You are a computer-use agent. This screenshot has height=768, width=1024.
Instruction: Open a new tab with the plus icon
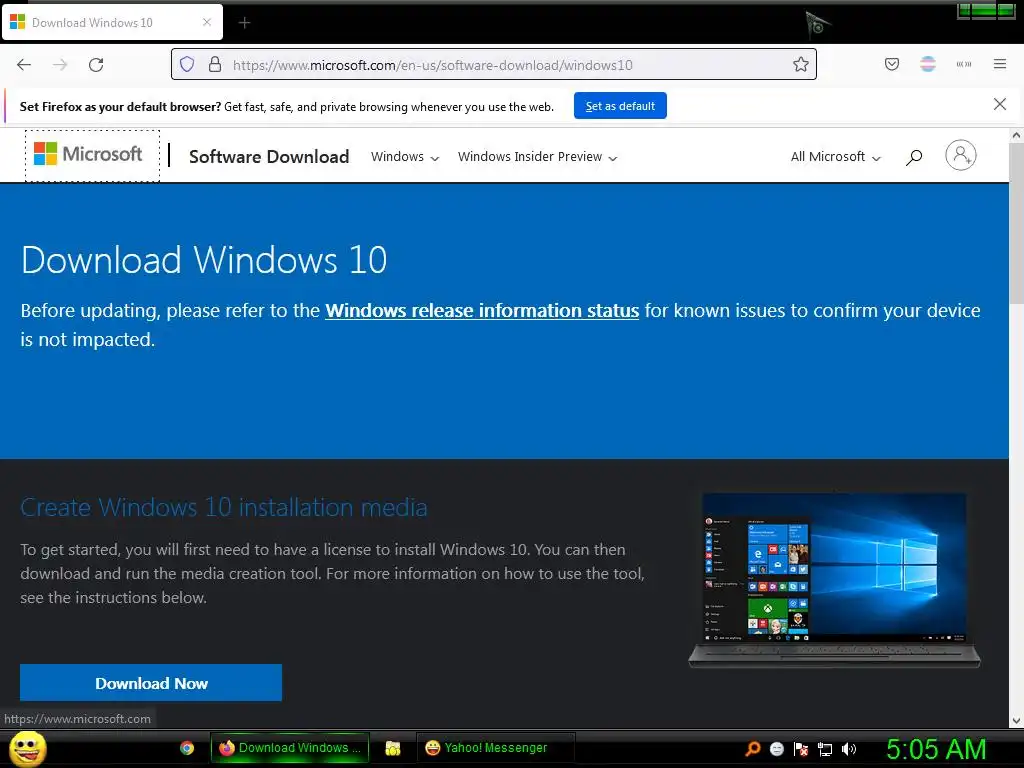[x=244, y=23]
